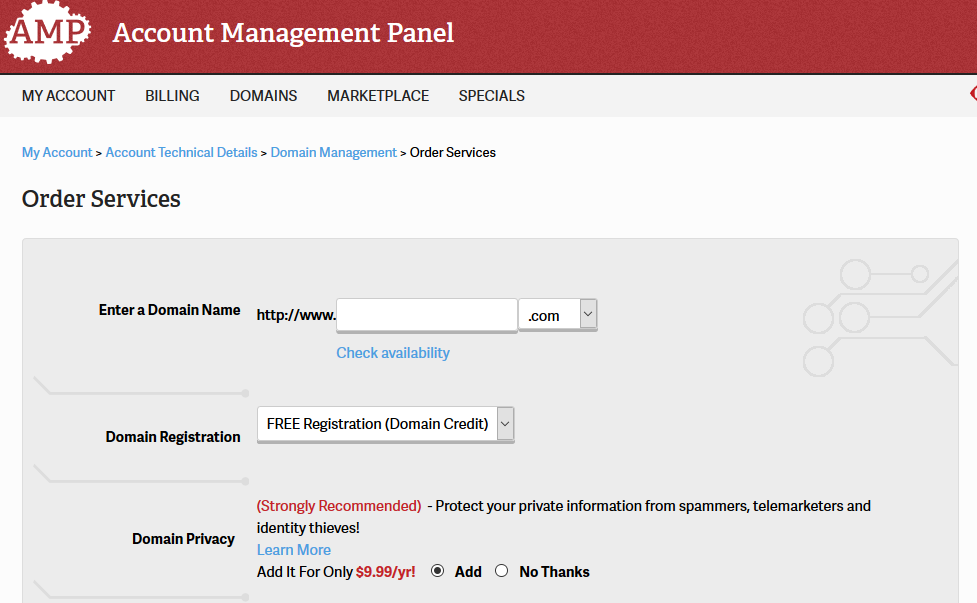Click the .com dropdown arrow icon

[588, 313]
